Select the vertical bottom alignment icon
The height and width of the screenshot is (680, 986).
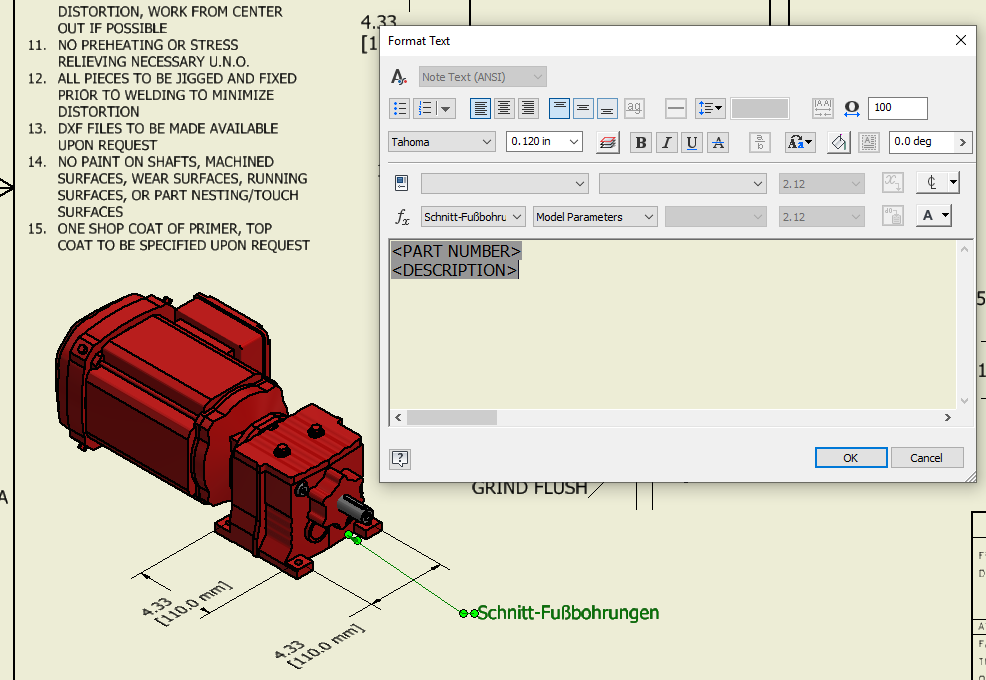click(606, 108)
